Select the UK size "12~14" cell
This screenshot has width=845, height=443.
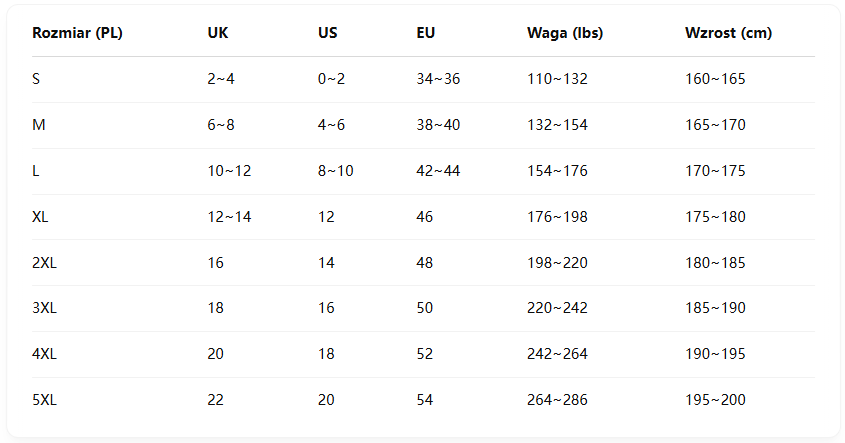(229, 217)
